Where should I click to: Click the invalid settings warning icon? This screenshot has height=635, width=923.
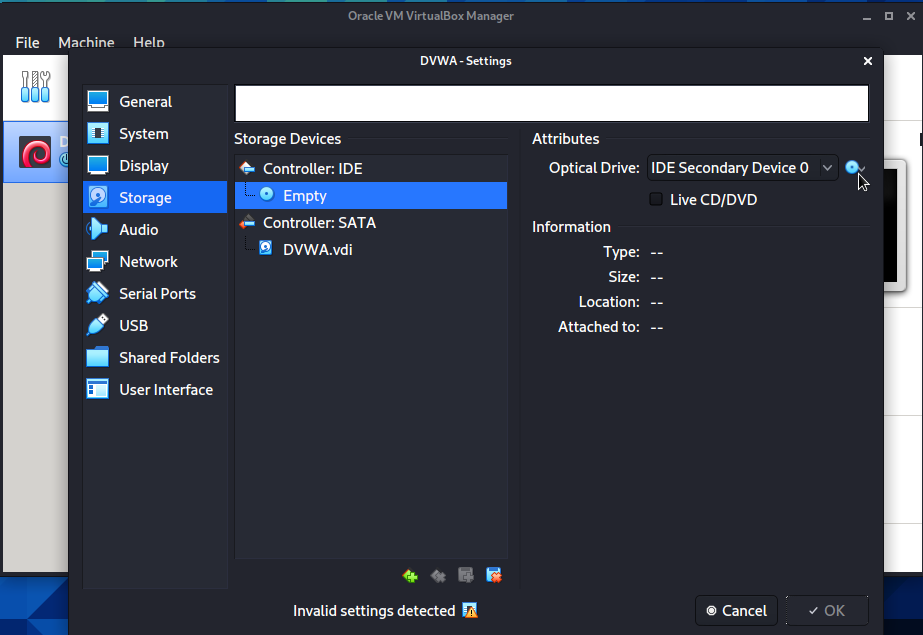[470, 611]
